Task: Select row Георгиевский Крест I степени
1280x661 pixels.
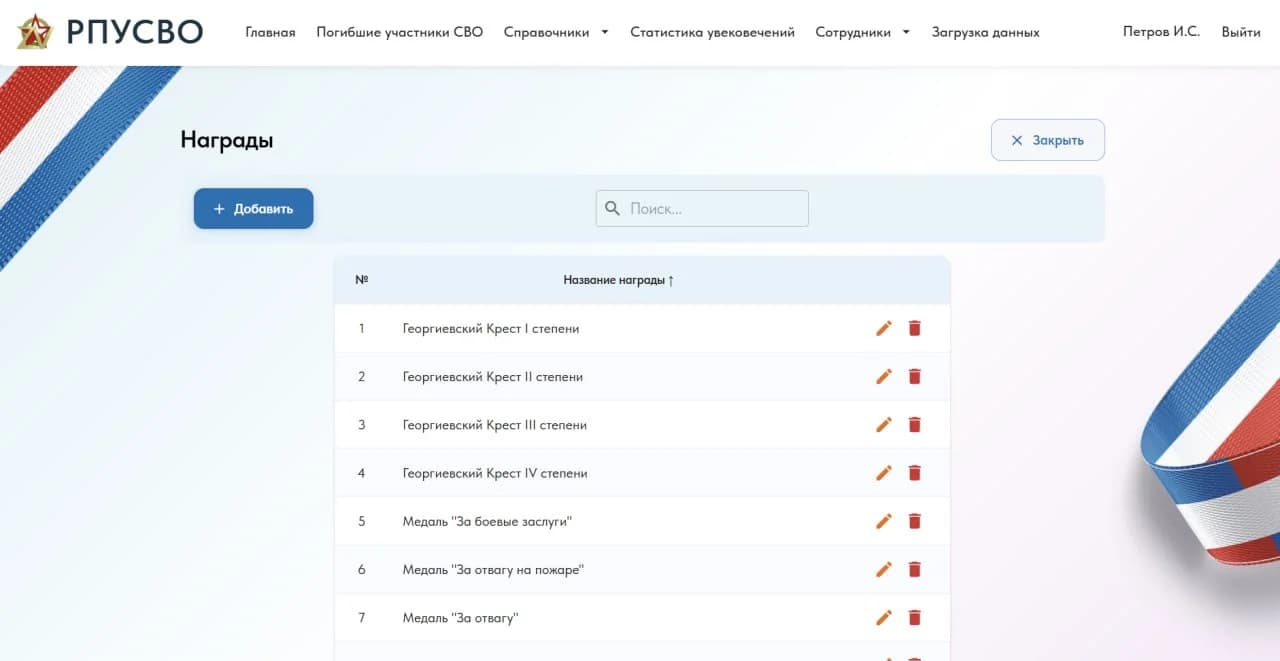Action: (642, 328)
